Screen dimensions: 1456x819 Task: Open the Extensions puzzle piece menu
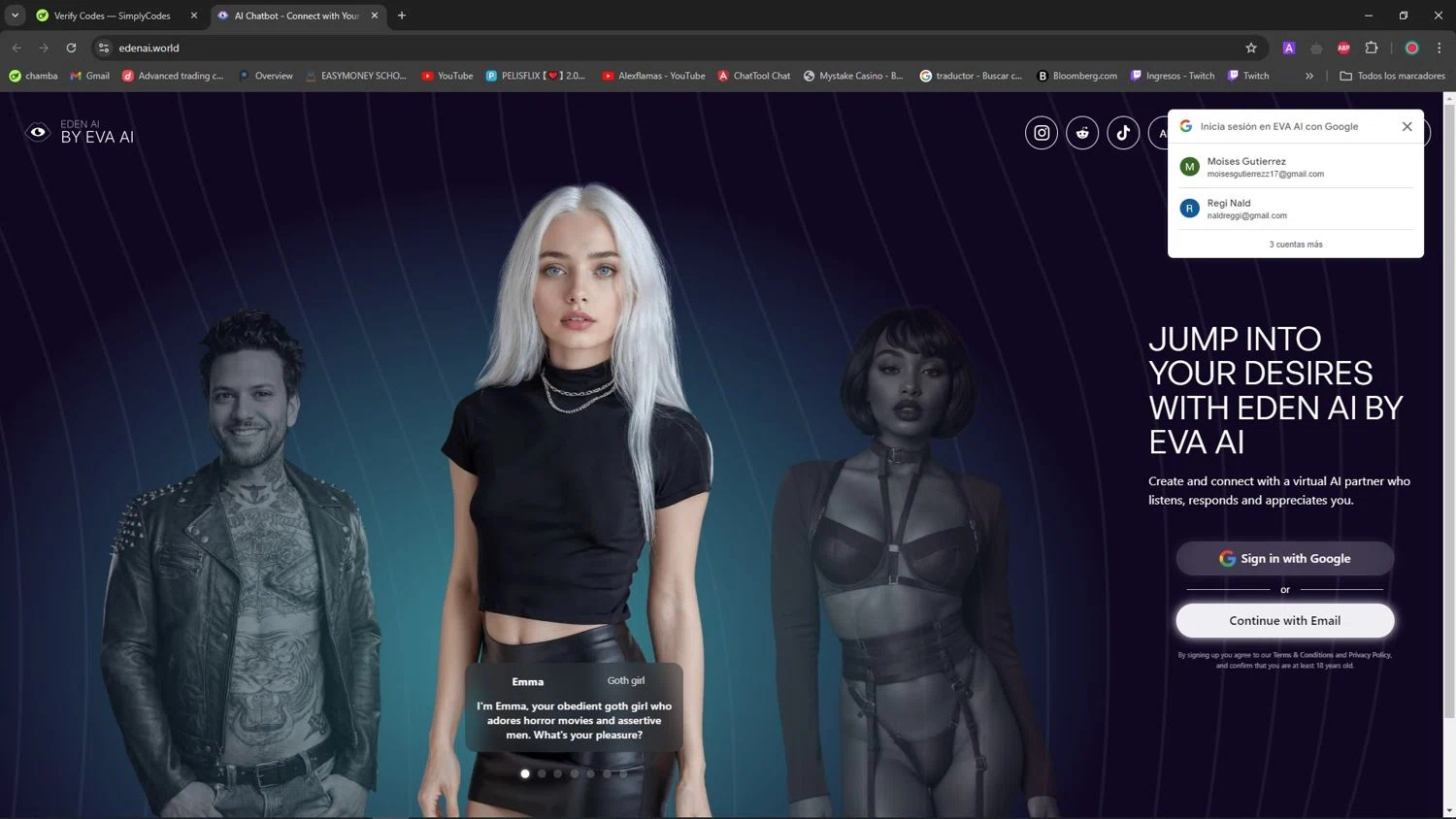tap(1372, 48)
